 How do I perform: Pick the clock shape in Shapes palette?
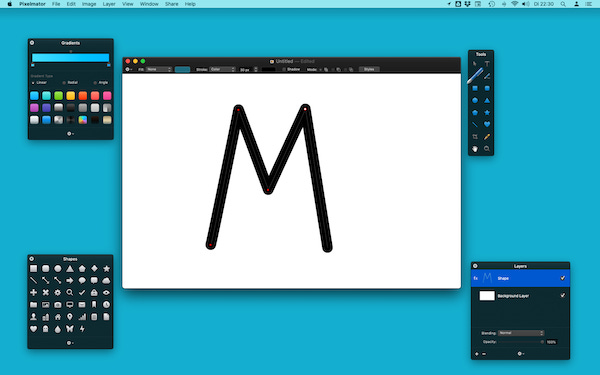pyautogui.click(x=106, y=305)
